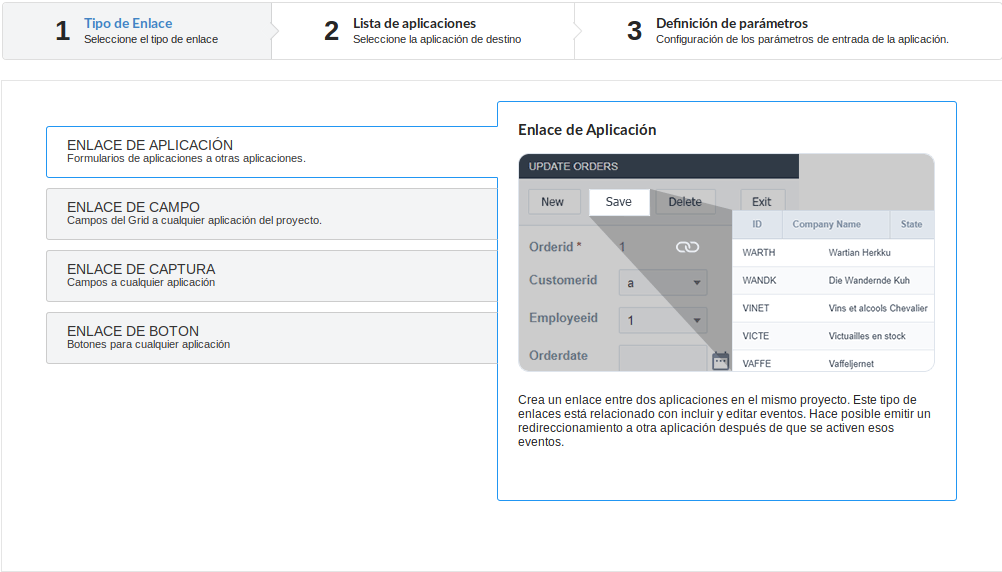The width and height of the screenshot is (1002, 572).
Task: Click the New button in the preview
Action: point(553,202)
